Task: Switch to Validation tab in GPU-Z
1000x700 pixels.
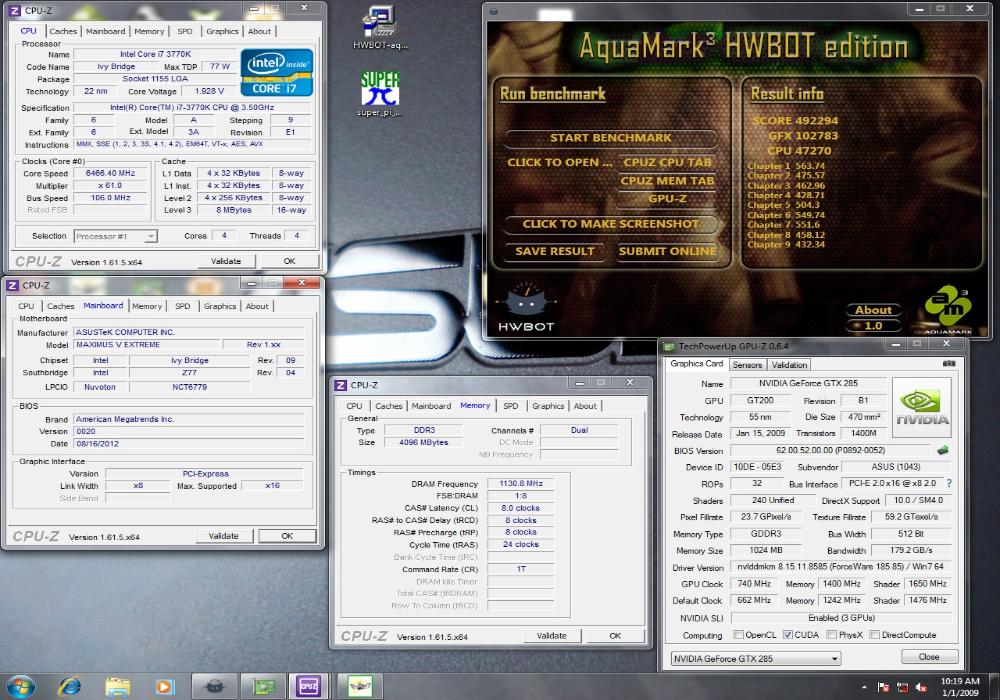Action: pyautogui.click(x=789, y=365)
